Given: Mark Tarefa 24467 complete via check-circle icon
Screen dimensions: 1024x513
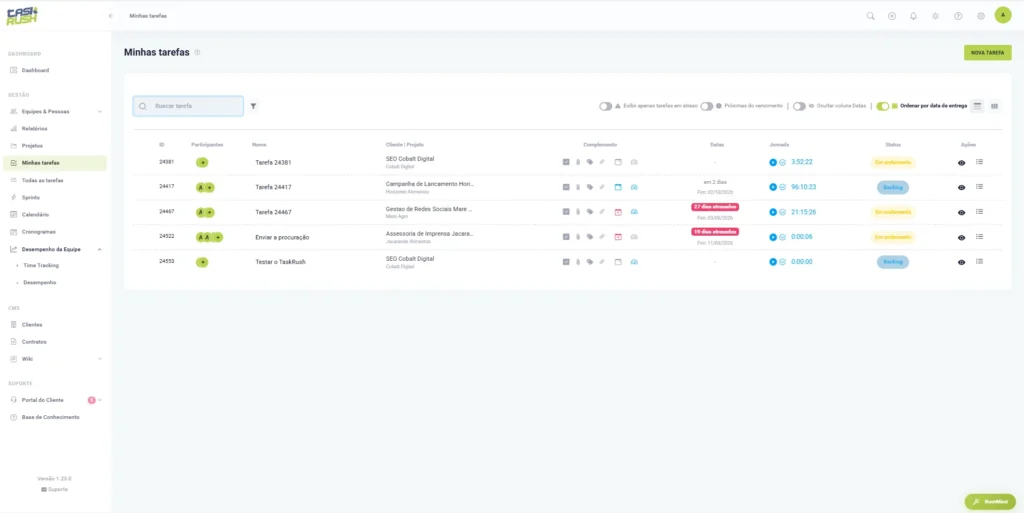Looking at the screenshot, I should tap(782, 212).
